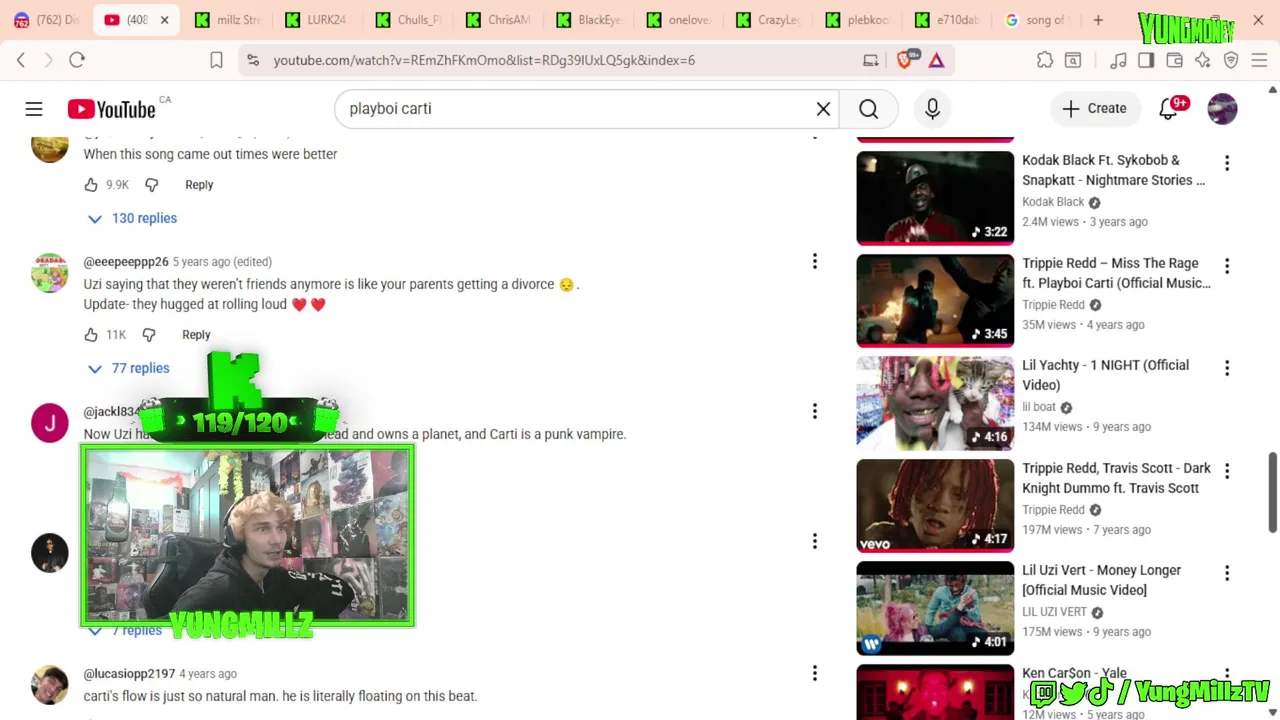Switch to the CrazyLeg tab

(x=768, y=20)
